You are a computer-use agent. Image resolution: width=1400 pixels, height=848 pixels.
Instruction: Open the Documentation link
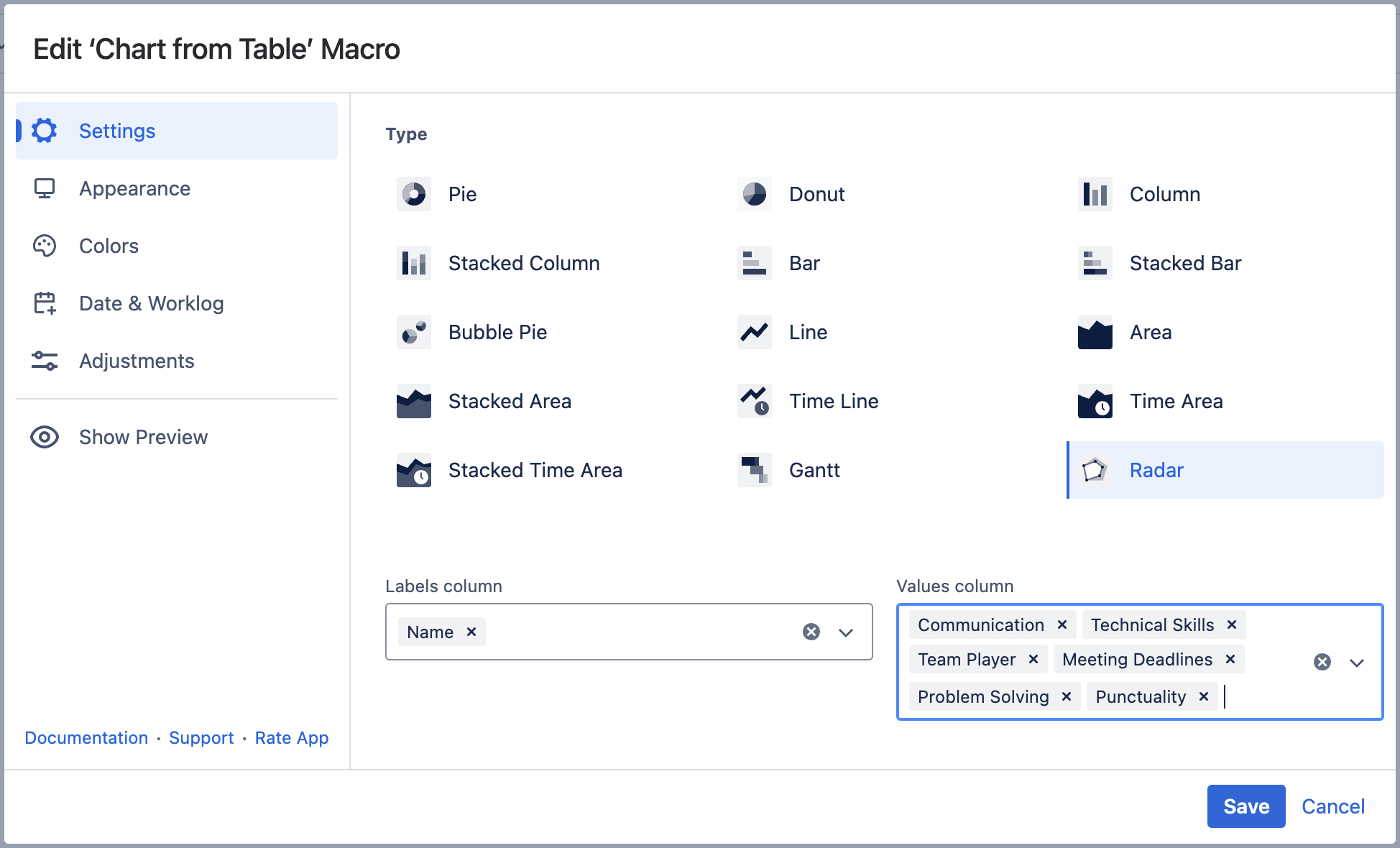pyautogui.click(x=86, y=738)
